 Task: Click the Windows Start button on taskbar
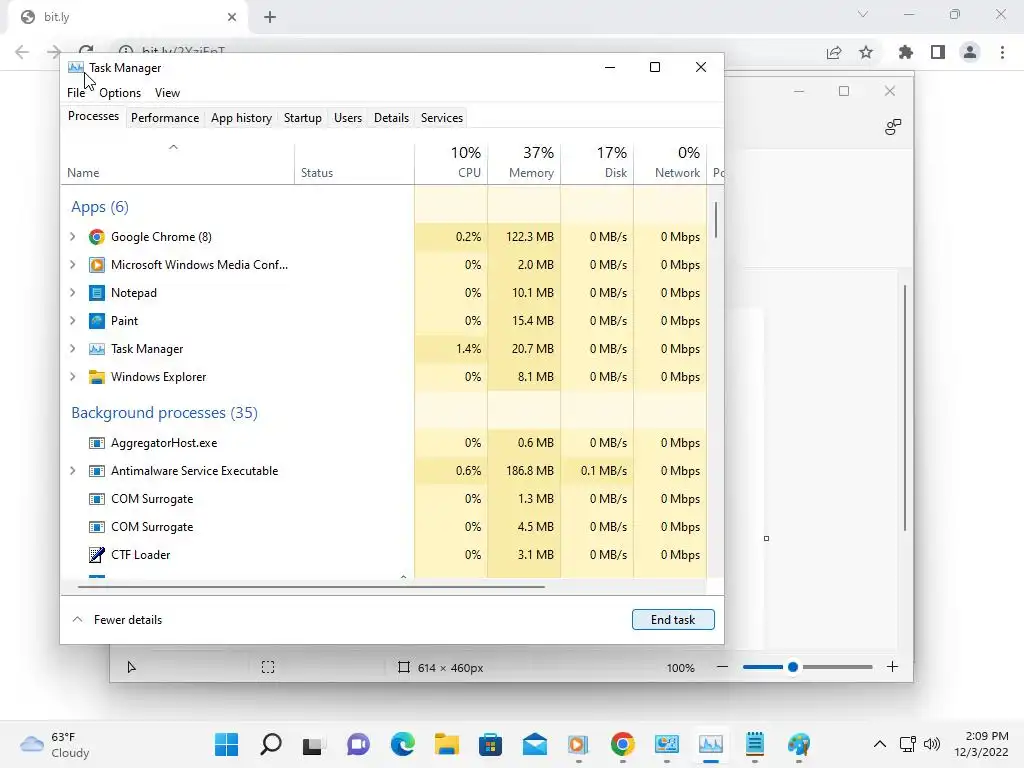pyautogui.click(x=227, y=744)
